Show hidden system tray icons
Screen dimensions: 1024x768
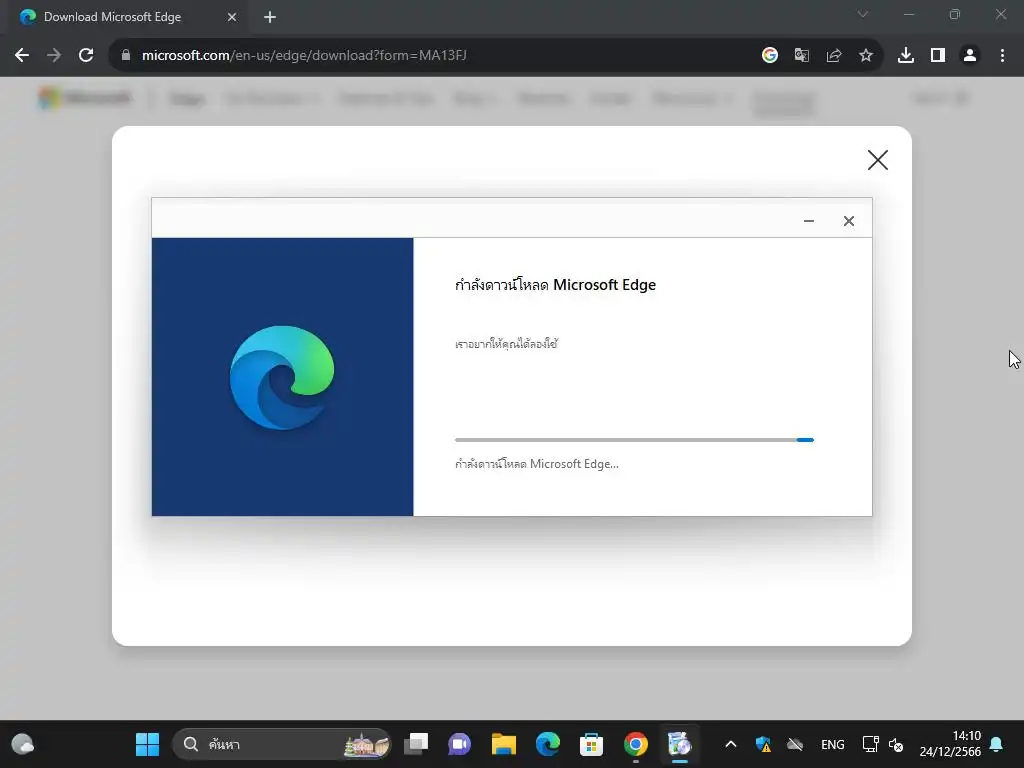731,744
